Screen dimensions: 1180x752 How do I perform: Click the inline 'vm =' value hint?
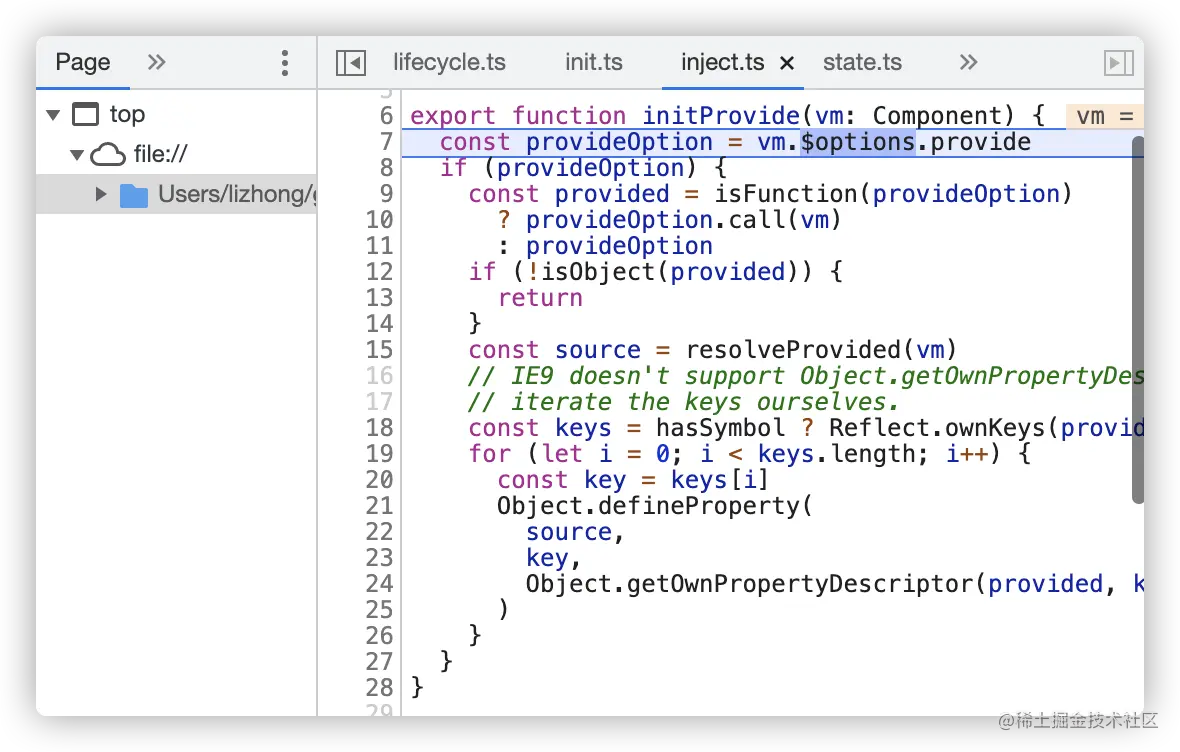click(1105, 117)
